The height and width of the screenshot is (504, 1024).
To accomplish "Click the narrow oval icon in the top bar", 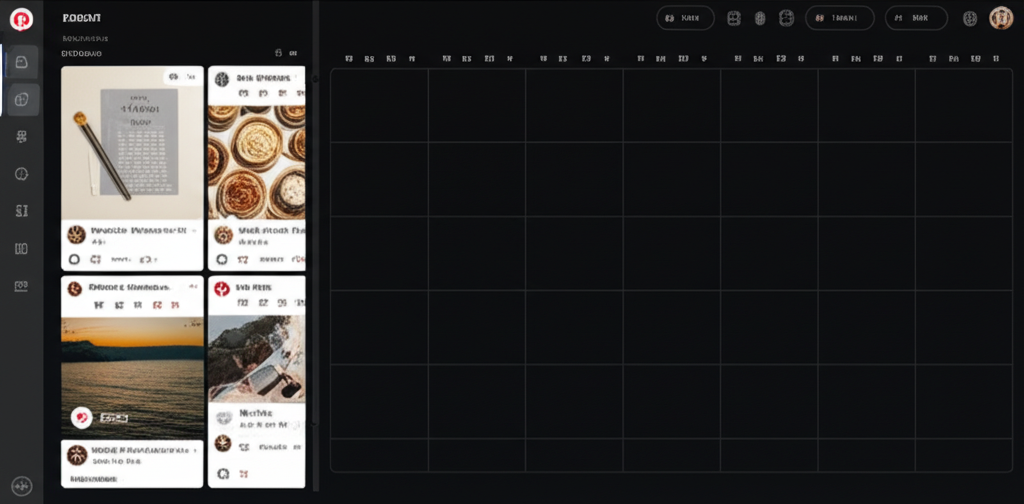I will 760,18.
